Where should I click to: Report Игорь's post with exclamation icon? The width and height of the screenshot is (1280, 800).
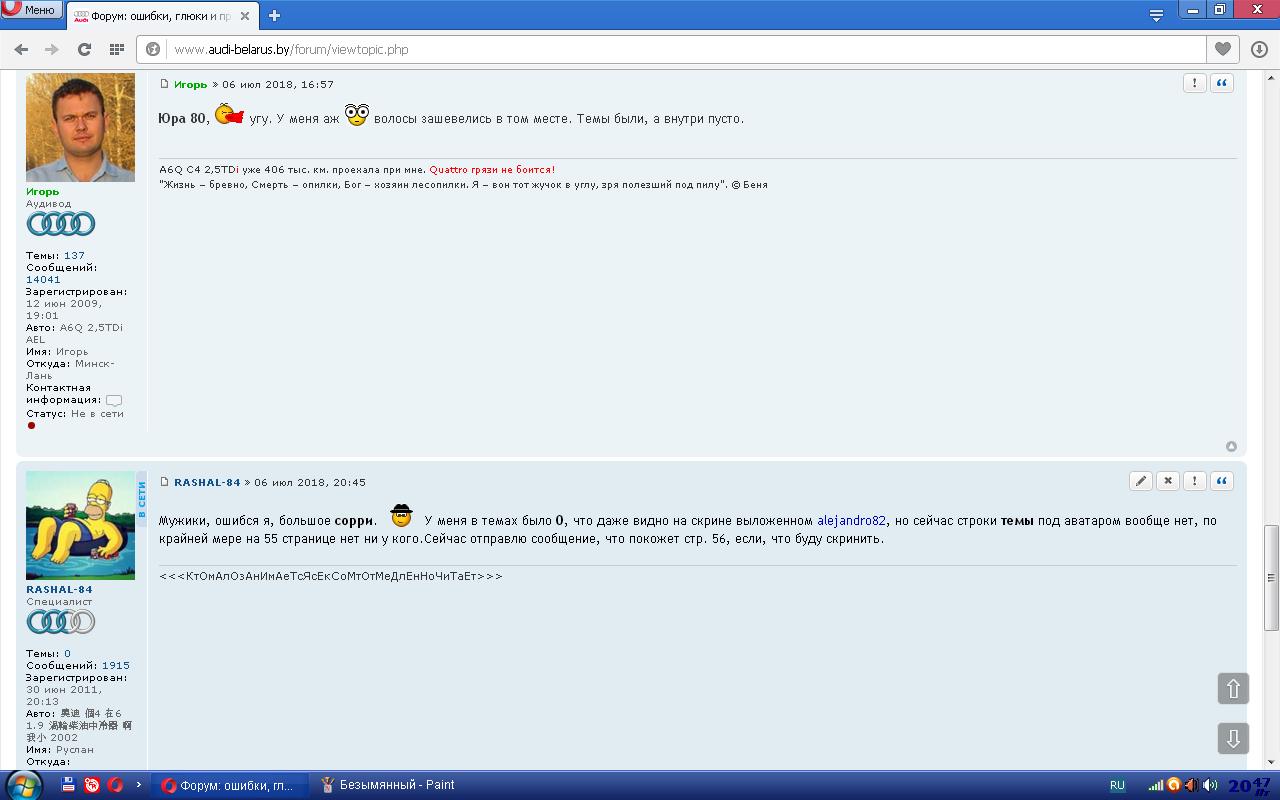point(1194,84)
